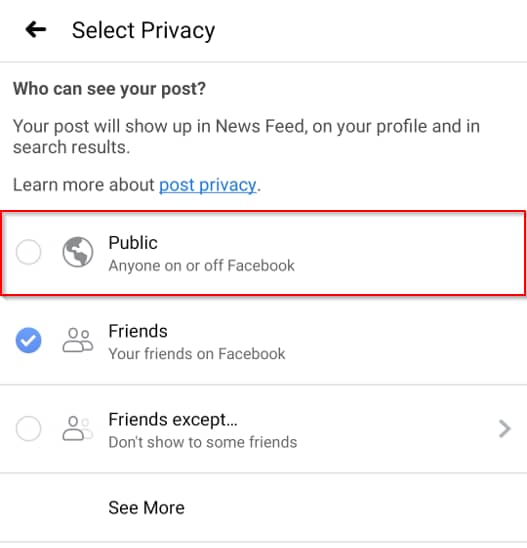Click the 'Who can see your post?' heading

click(x=109, y=89)
